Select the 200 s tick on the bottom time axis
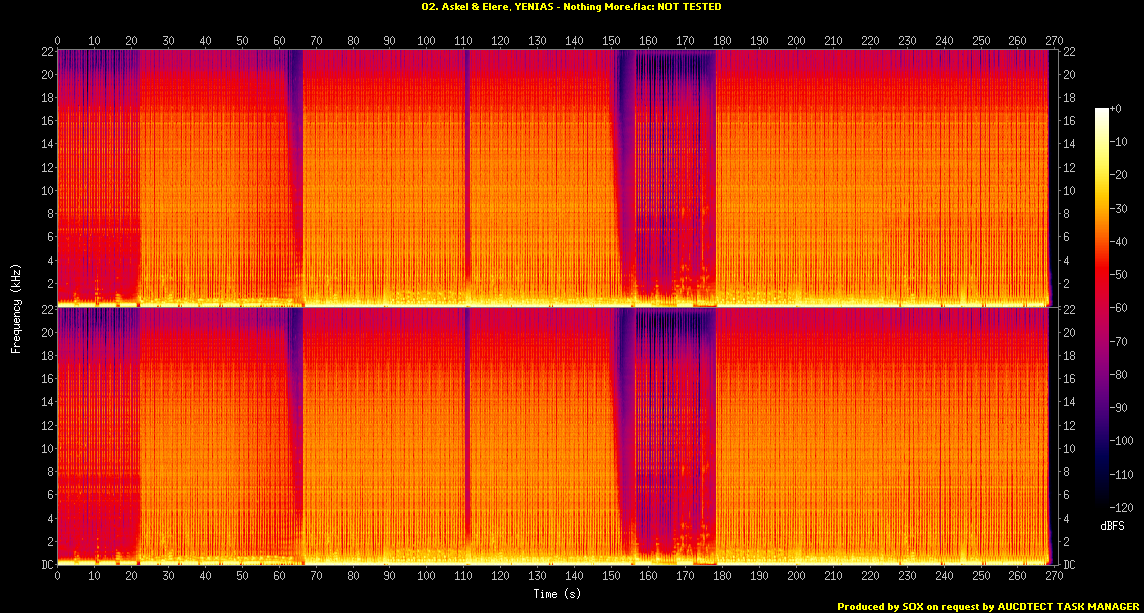The height and width of the screenshot is (613, 1144). point(796,576)
